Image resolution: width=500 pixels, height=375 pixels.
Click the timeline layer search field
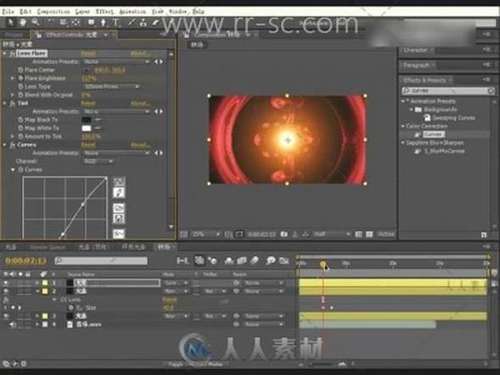pyautogui.click(x=101, y=260)
